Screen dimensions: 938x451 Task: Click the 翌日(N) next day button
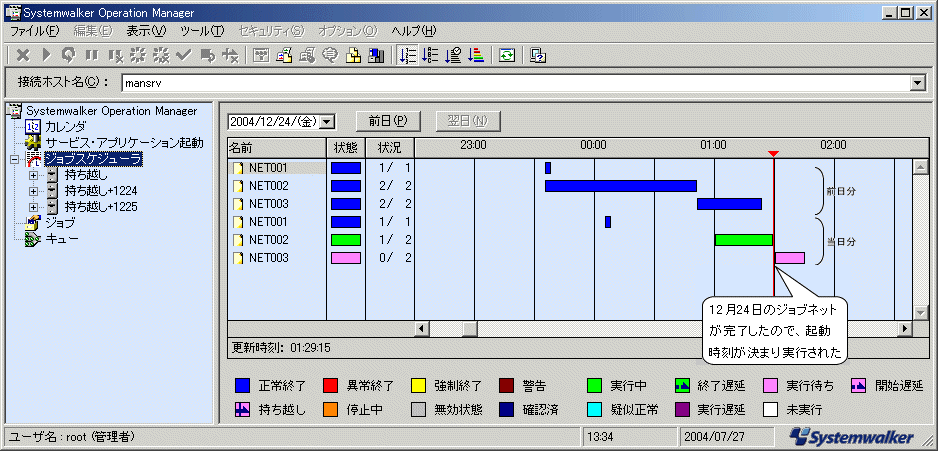(x=468, y=121)
